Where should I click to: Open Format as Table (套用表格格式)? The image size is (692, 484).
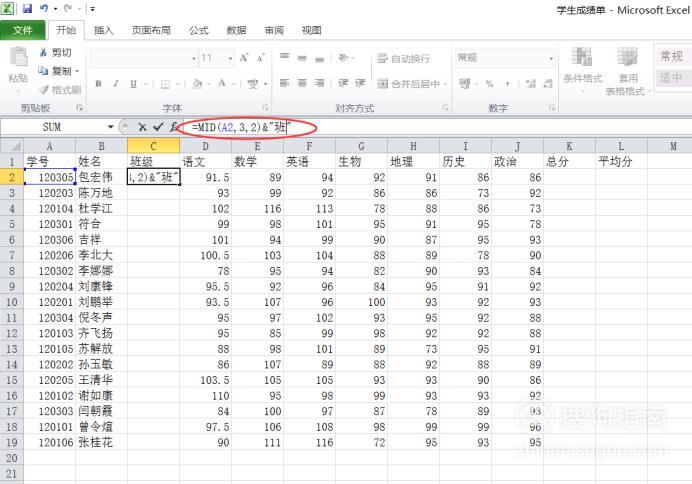pyautogui.click(x=628, y=71)
